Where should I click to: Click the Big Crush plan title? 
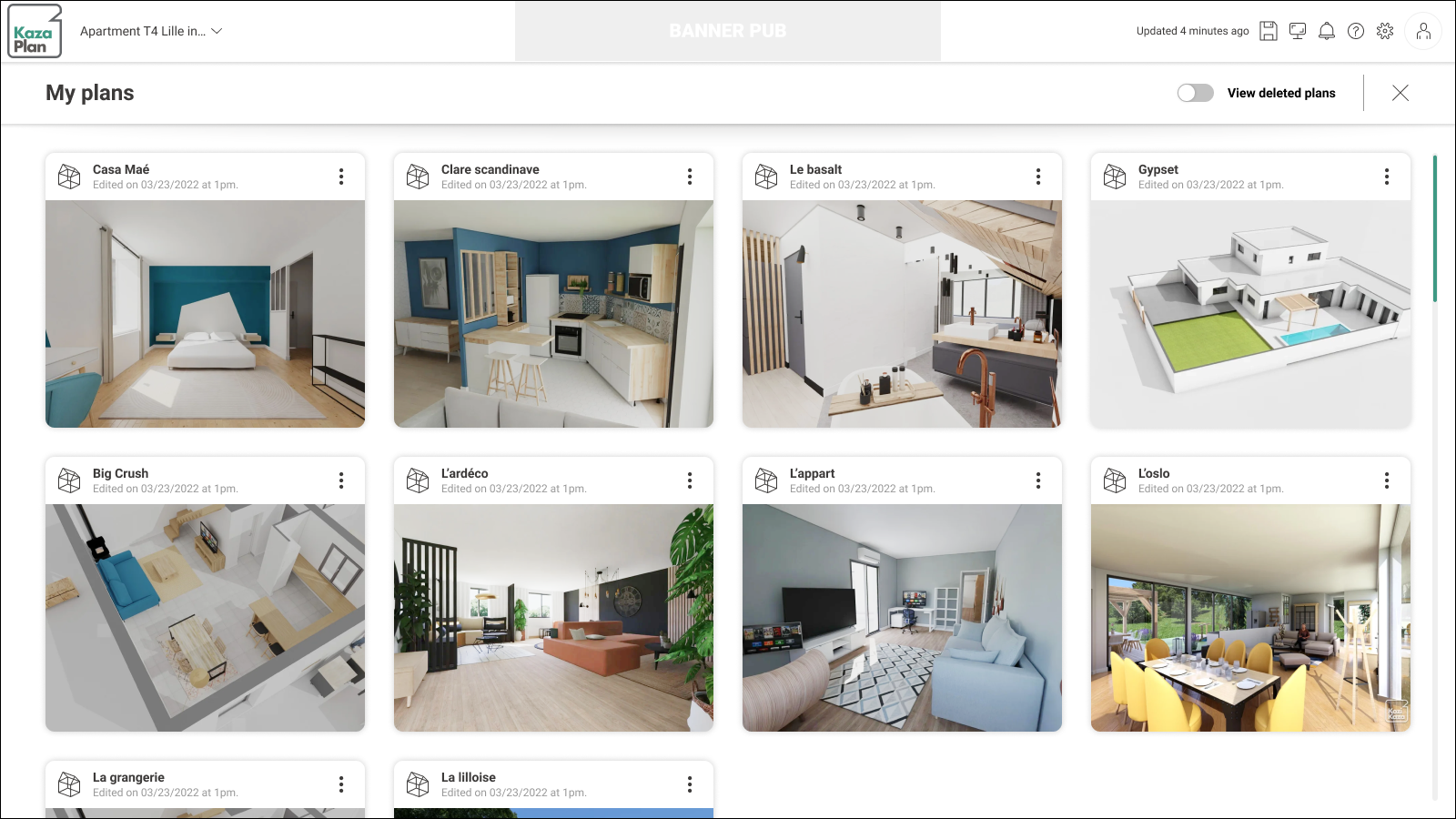120,473
